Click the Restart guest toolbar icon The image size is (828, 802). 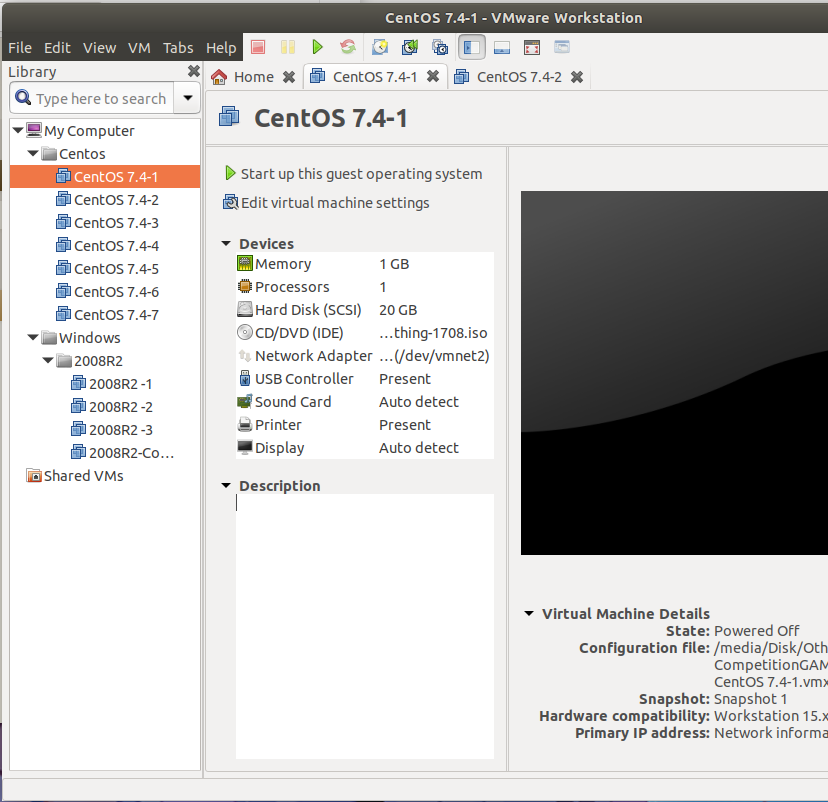click(348, 48)
